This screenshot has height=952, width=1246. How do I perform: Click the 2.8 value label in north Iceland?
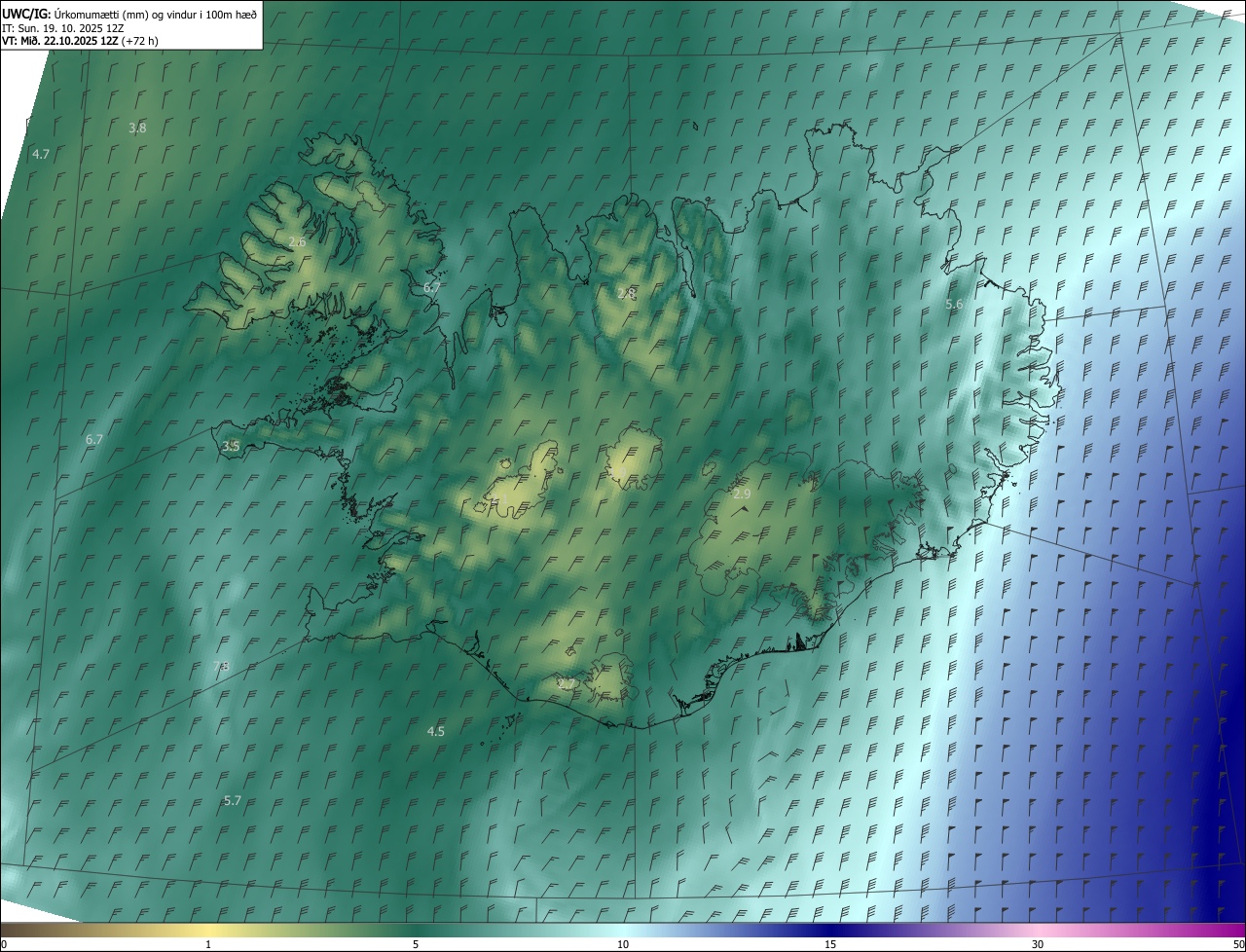pos(627,294)
